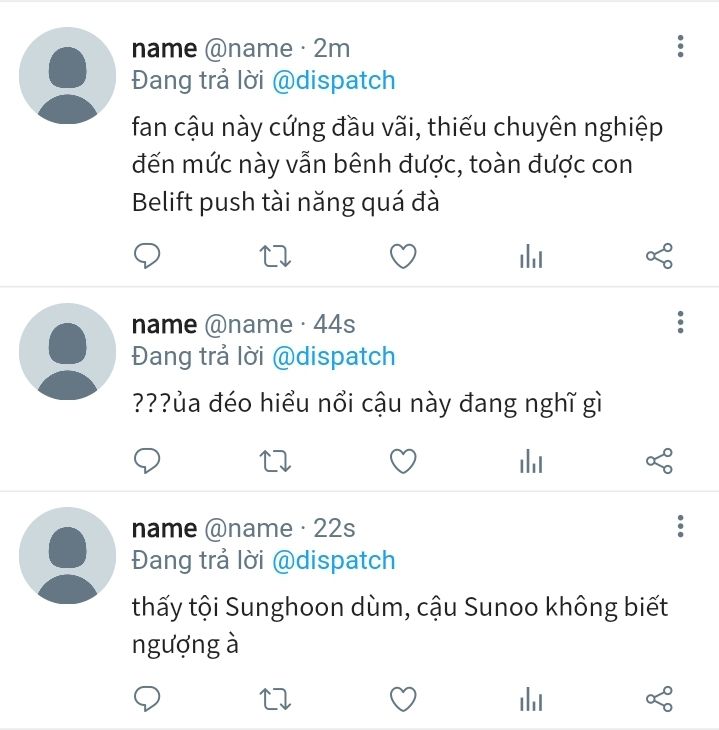Image resolution: width=719 pixels, height=730 pixels.
Task: Retweet the tweet posted 44s ago
Action: pyautogui.click(x=275, y=461)
